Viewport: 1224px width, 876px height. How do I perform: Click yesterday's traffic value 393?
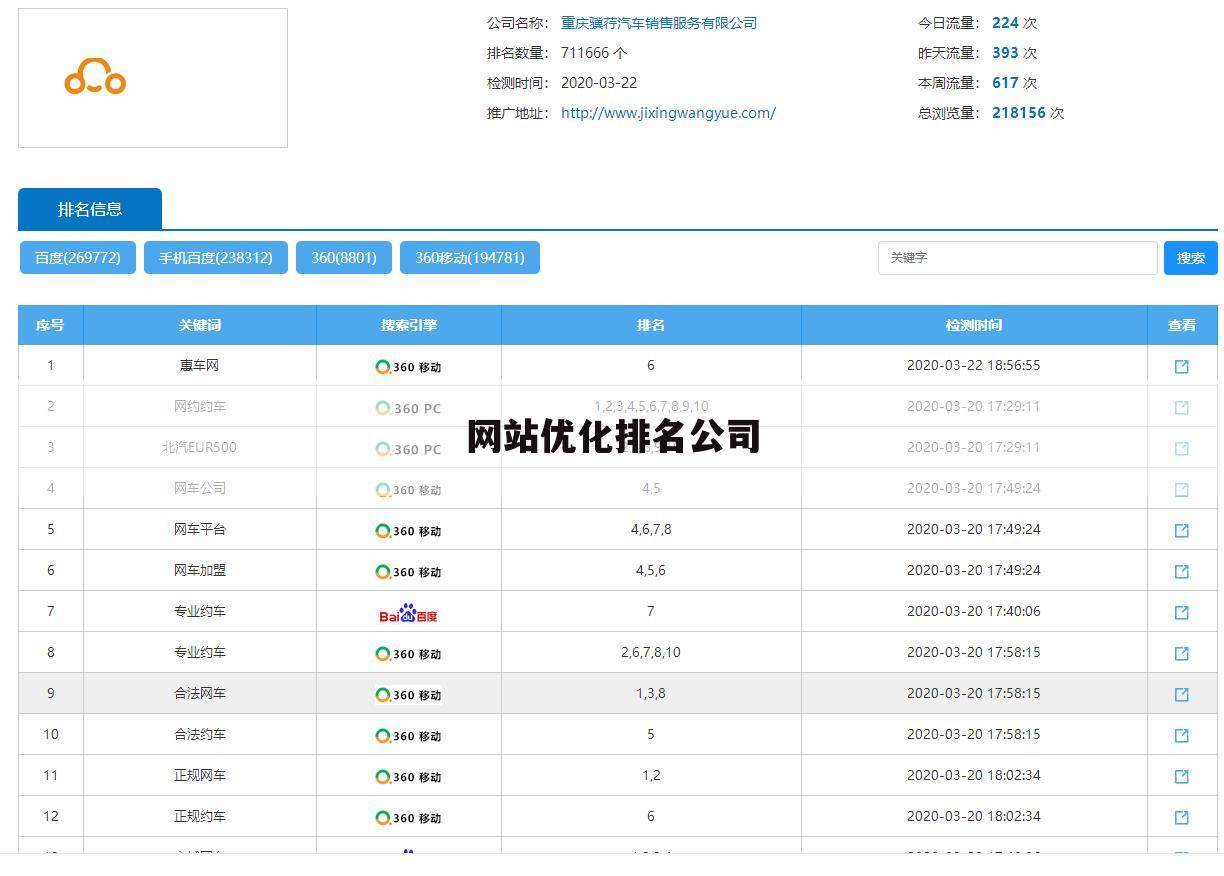point(1005,53)
